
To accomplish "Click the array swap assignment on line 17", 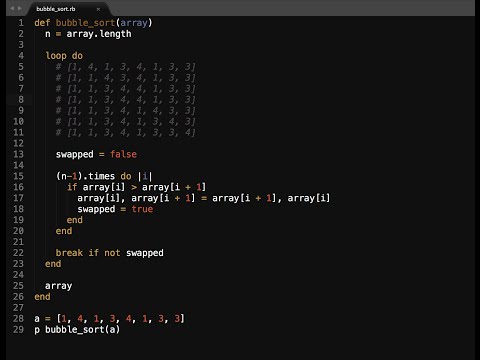I will [x=204, y=198].
